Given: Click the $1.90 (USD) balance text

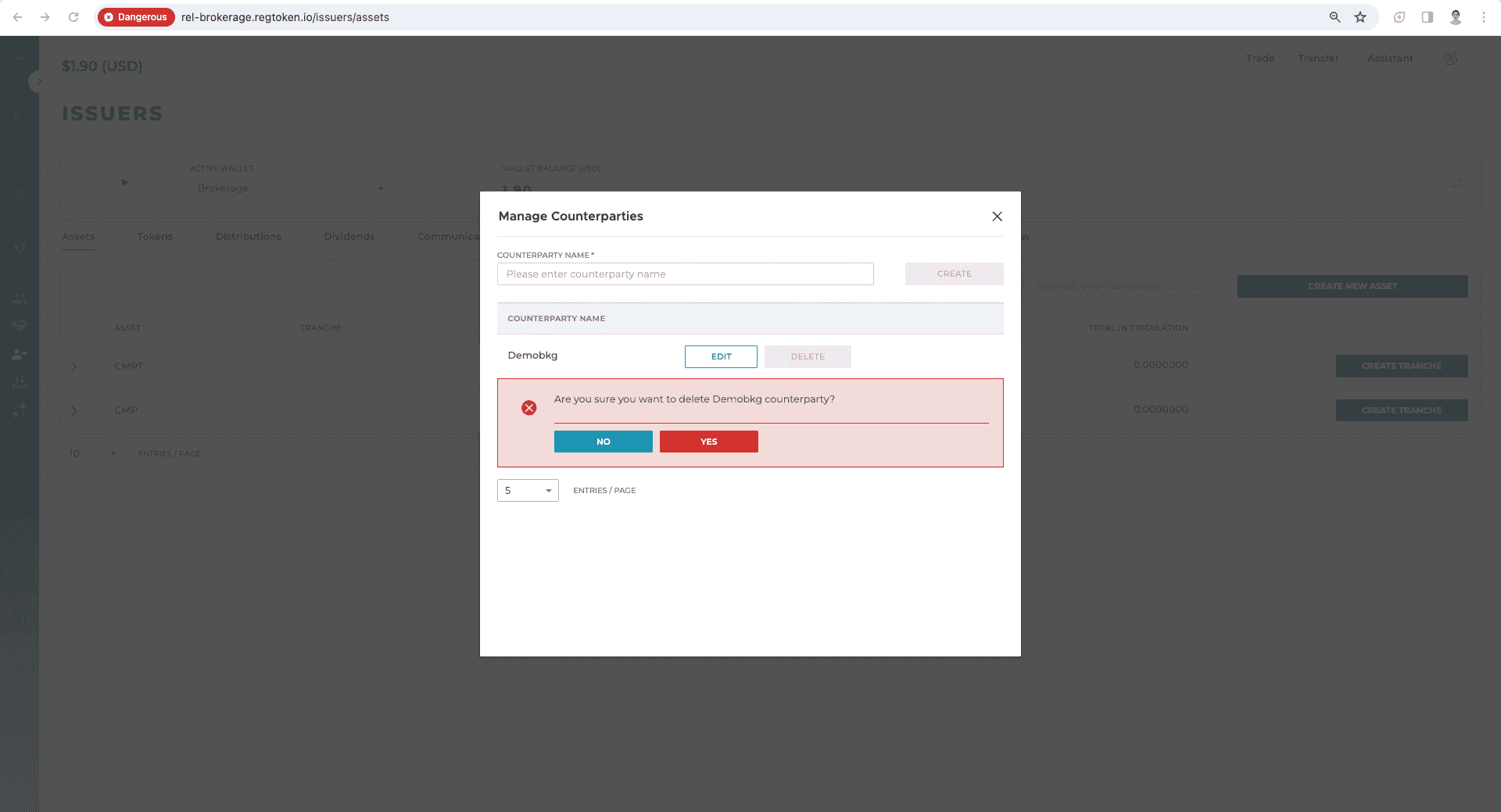Looking at the screenshot, I should pyautogui.click(x=102, y=66).
